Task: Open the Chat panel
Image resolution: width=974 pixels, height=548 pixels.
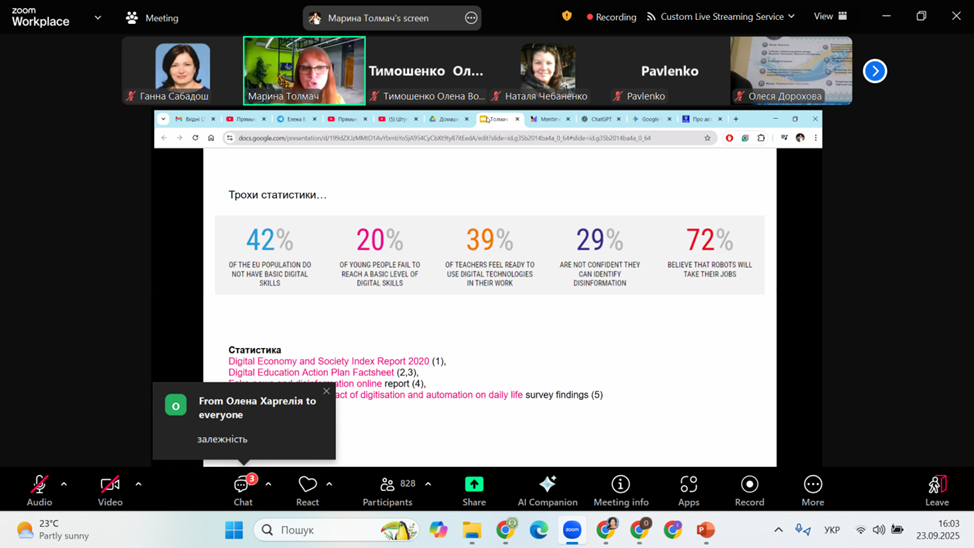Action: [242, 489]
